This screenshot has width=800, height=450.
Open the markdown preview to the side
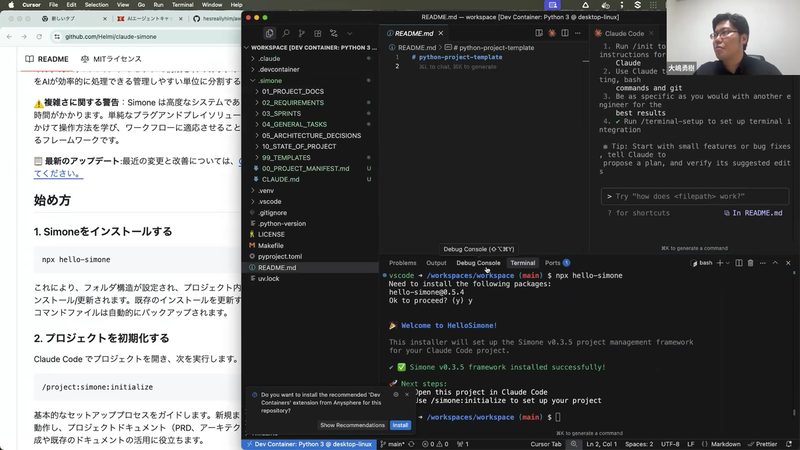[x=539, y=33]
